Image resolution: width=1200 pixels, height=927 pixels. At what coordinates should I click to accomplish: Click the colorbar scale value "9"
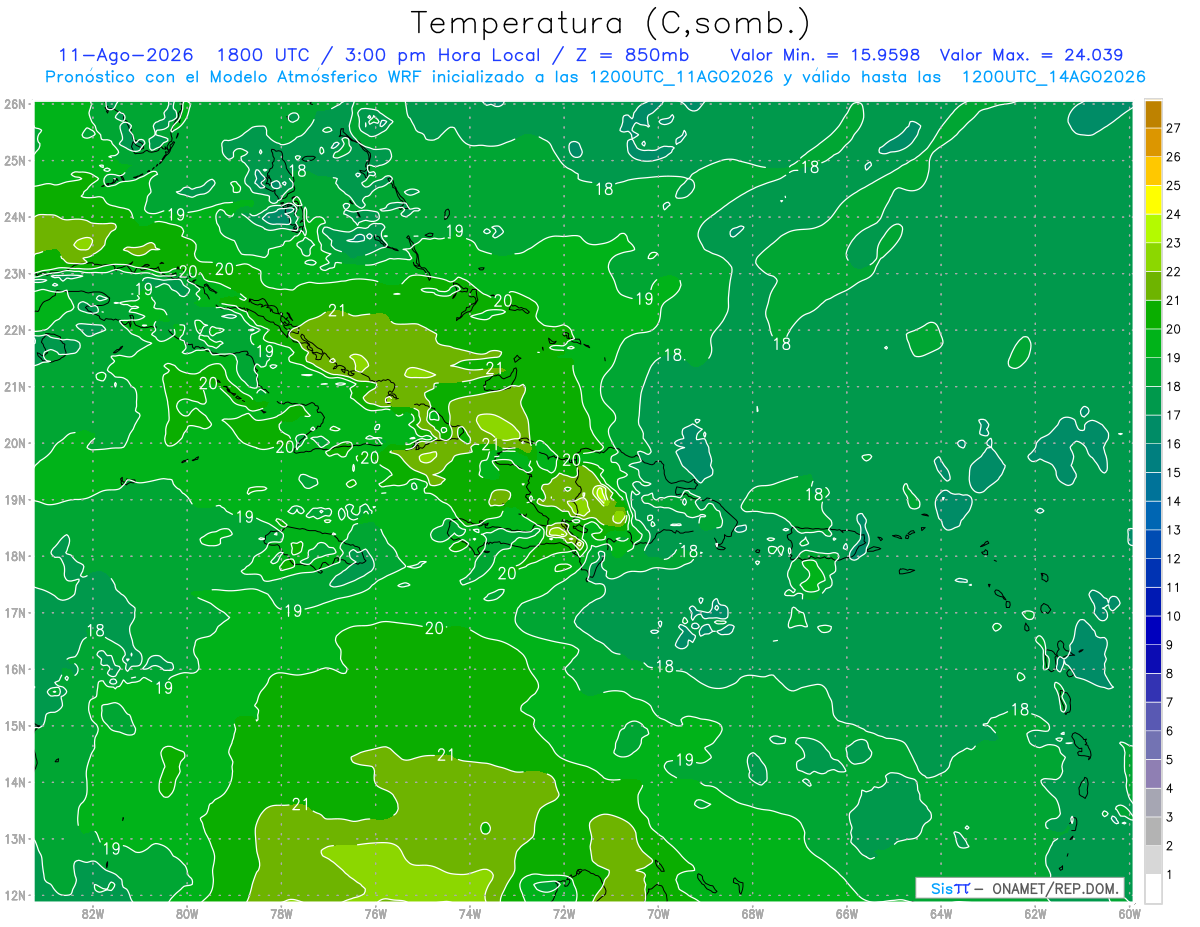tap(1170, 645)
